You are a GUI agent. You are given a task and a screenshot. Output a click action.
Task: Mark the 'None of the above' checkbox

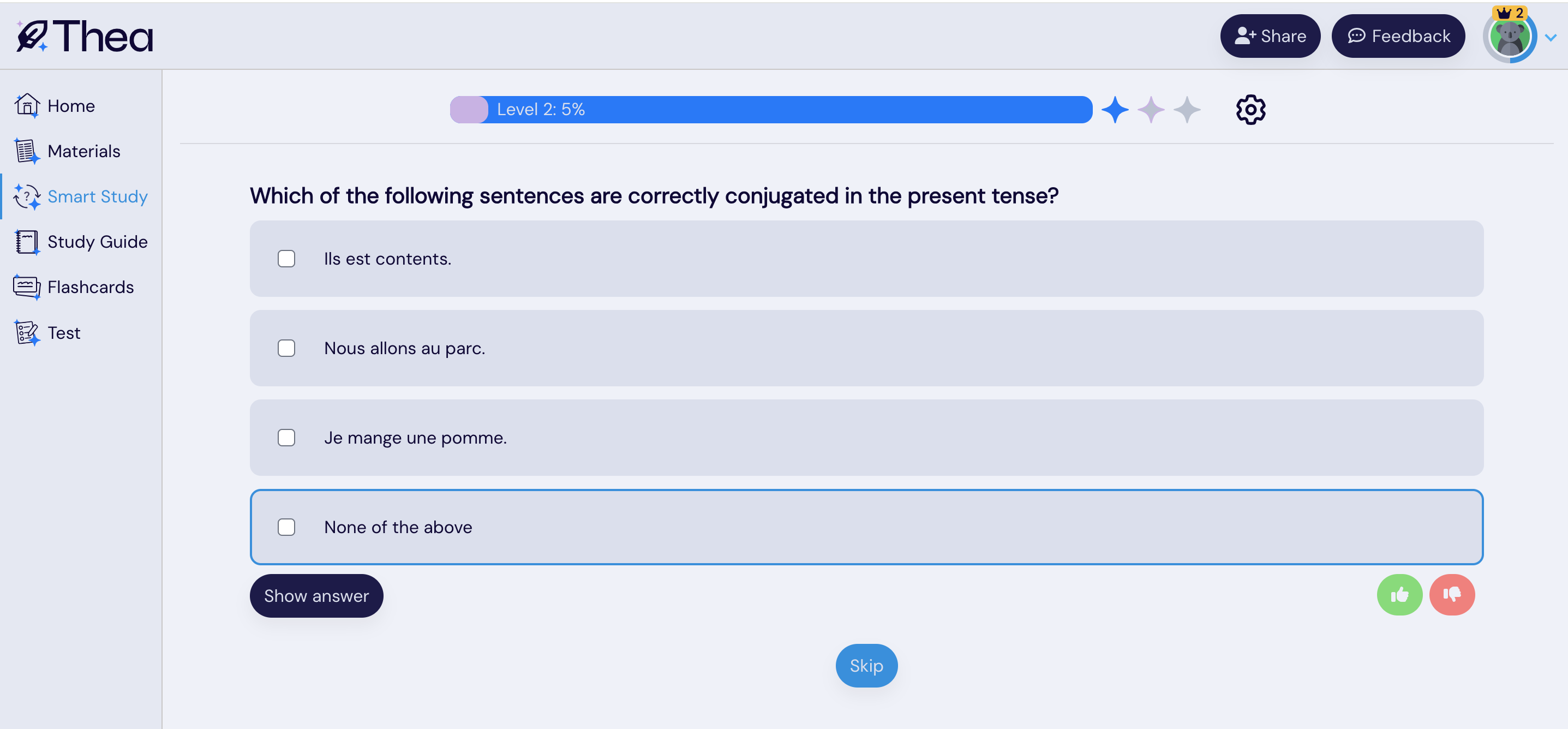tap(286, 527)
